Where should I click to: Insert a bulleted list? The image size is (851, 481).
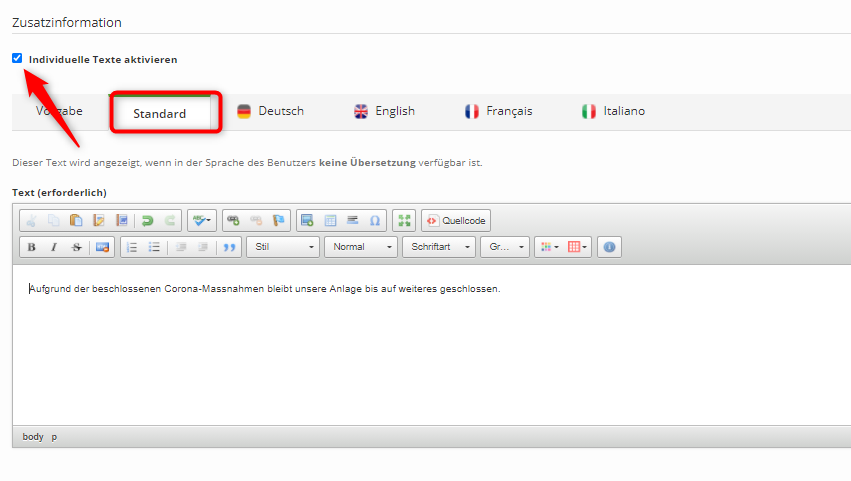[154, 247]
